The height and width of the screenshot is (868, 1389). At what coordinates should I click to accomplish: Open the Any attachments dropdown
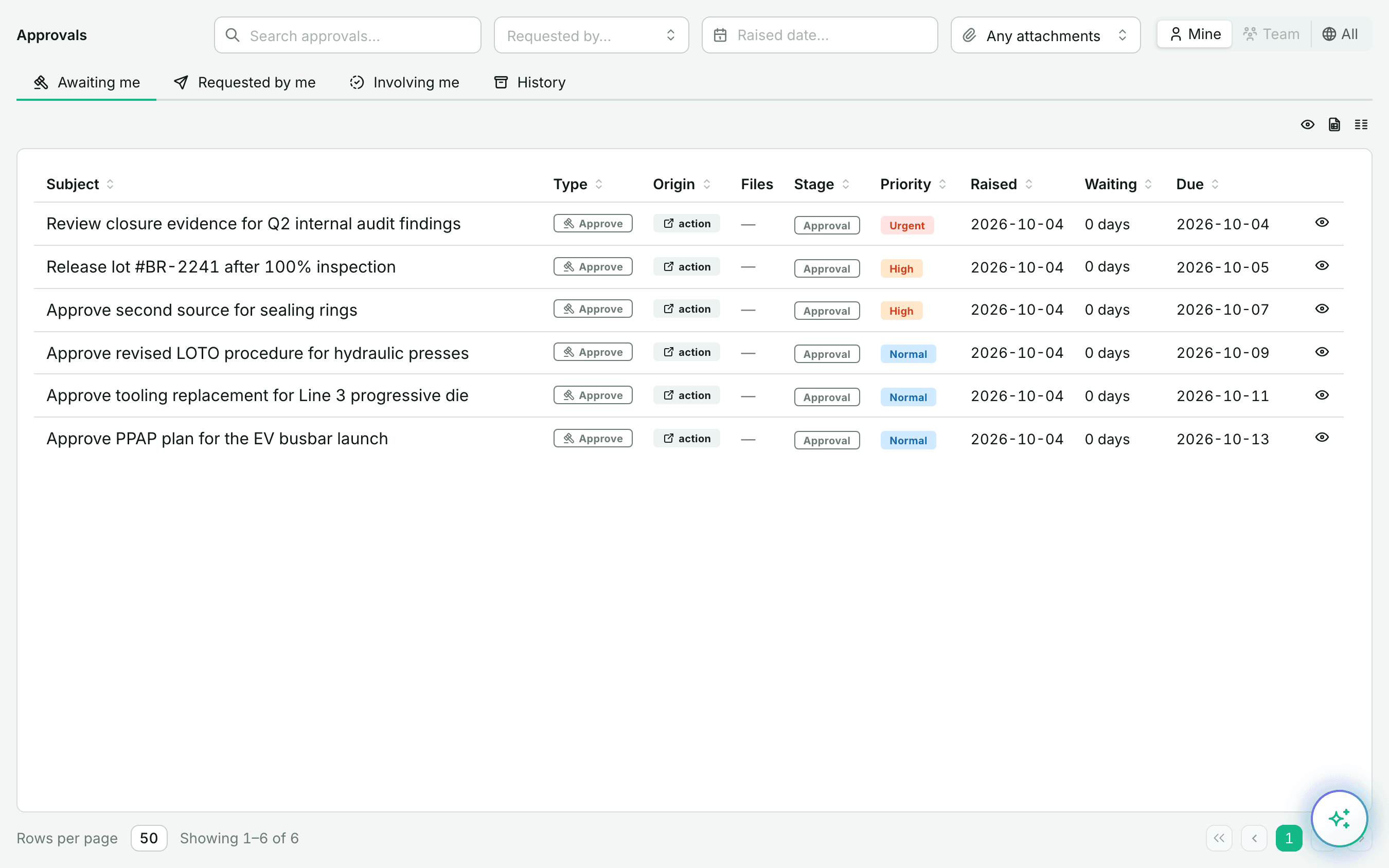coord(1045,35)
